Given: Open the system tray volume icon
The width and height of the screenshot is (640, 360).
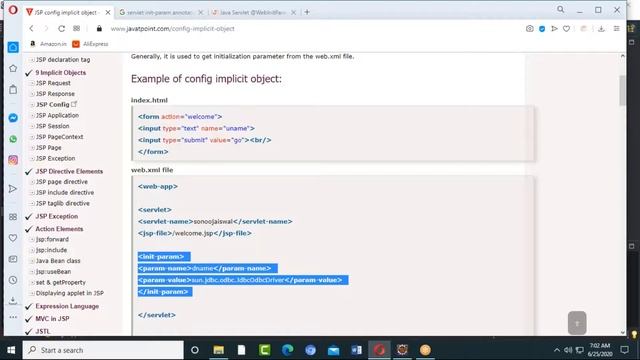Looking at the screenshot, I should pyautogui.click(x=568, y=350).
